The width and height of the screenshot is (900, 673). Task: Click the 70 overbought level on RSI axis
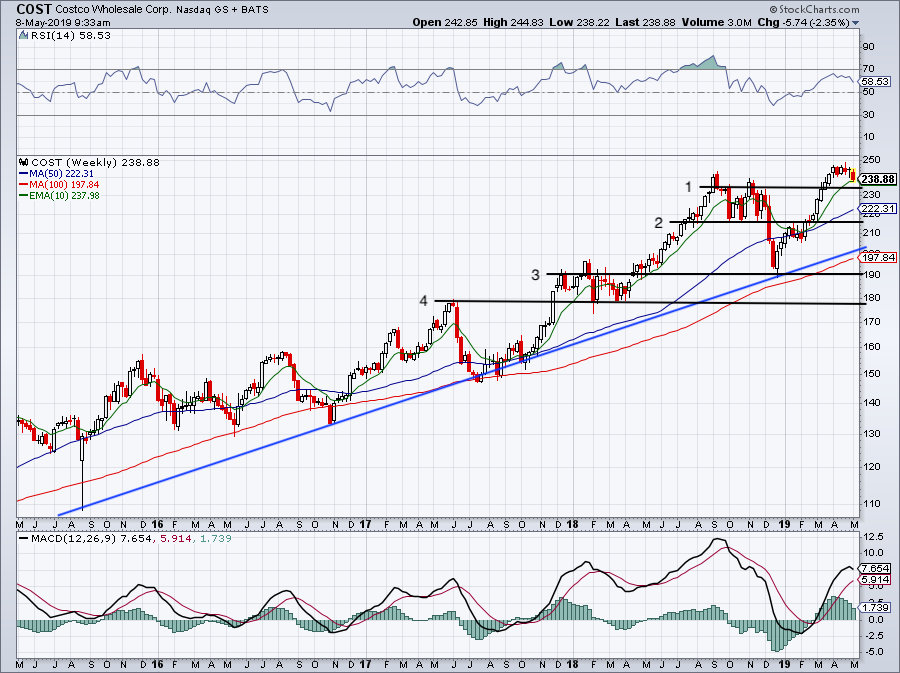click(869, 69)
